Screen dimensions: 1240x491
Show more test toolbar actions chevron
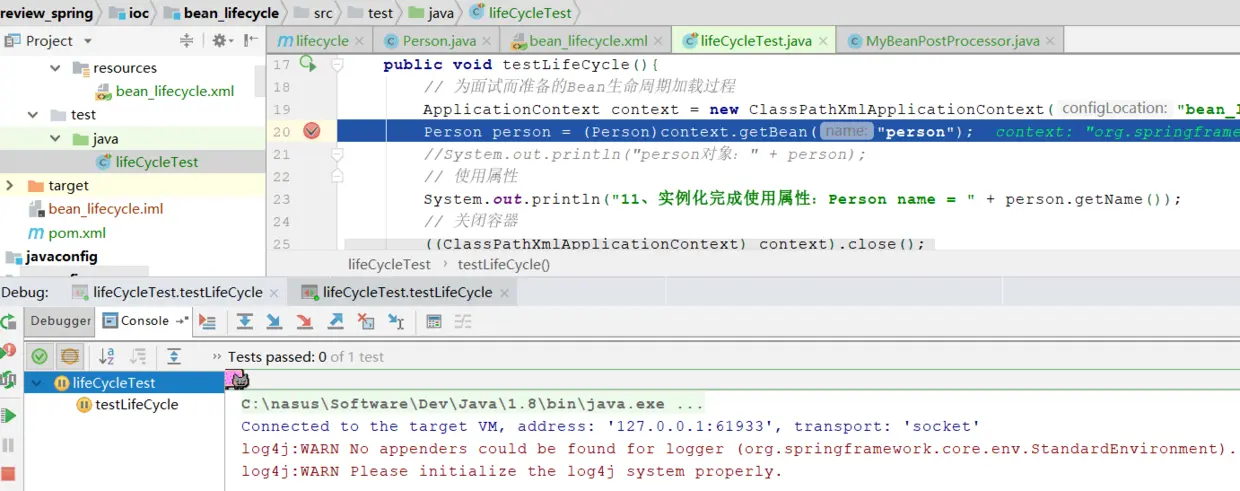point(217,357)
